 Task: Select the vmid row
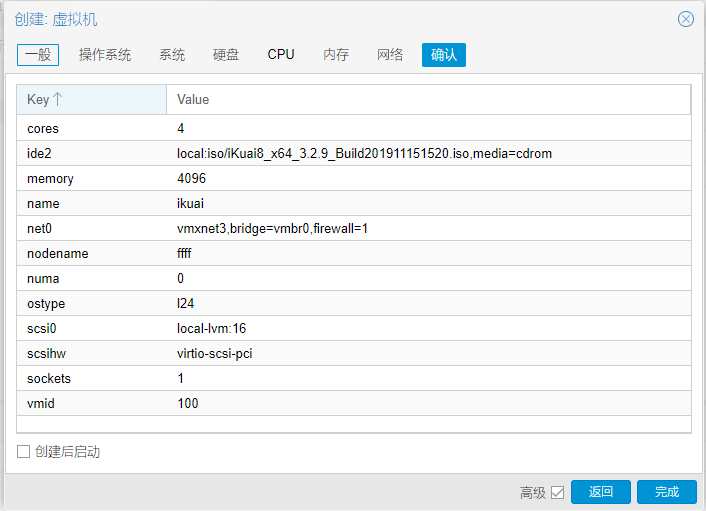[354, 403]
